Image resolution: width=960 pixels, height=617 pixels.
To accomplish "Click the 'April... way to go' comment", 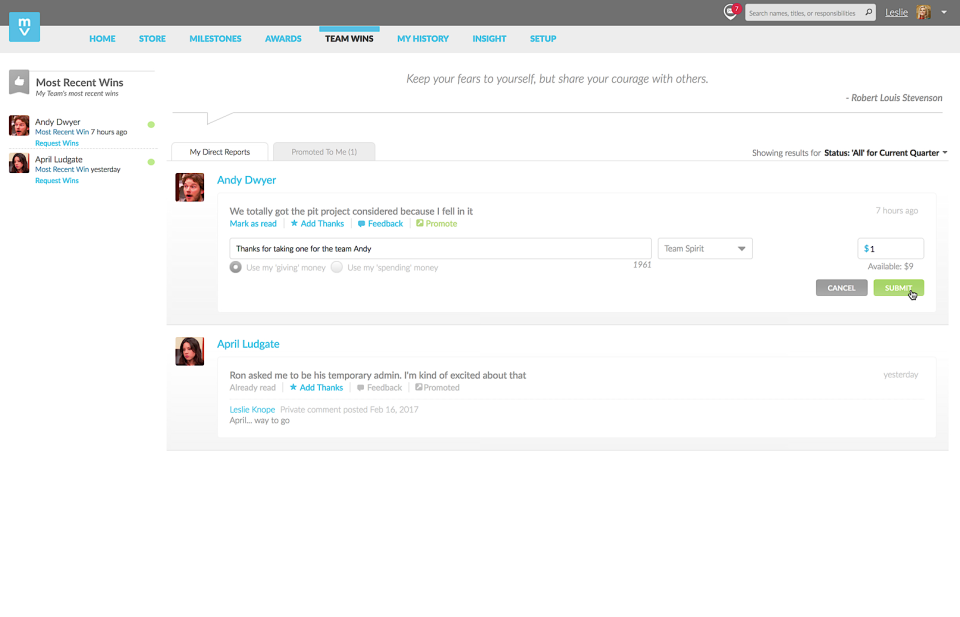I will point(260,421).
